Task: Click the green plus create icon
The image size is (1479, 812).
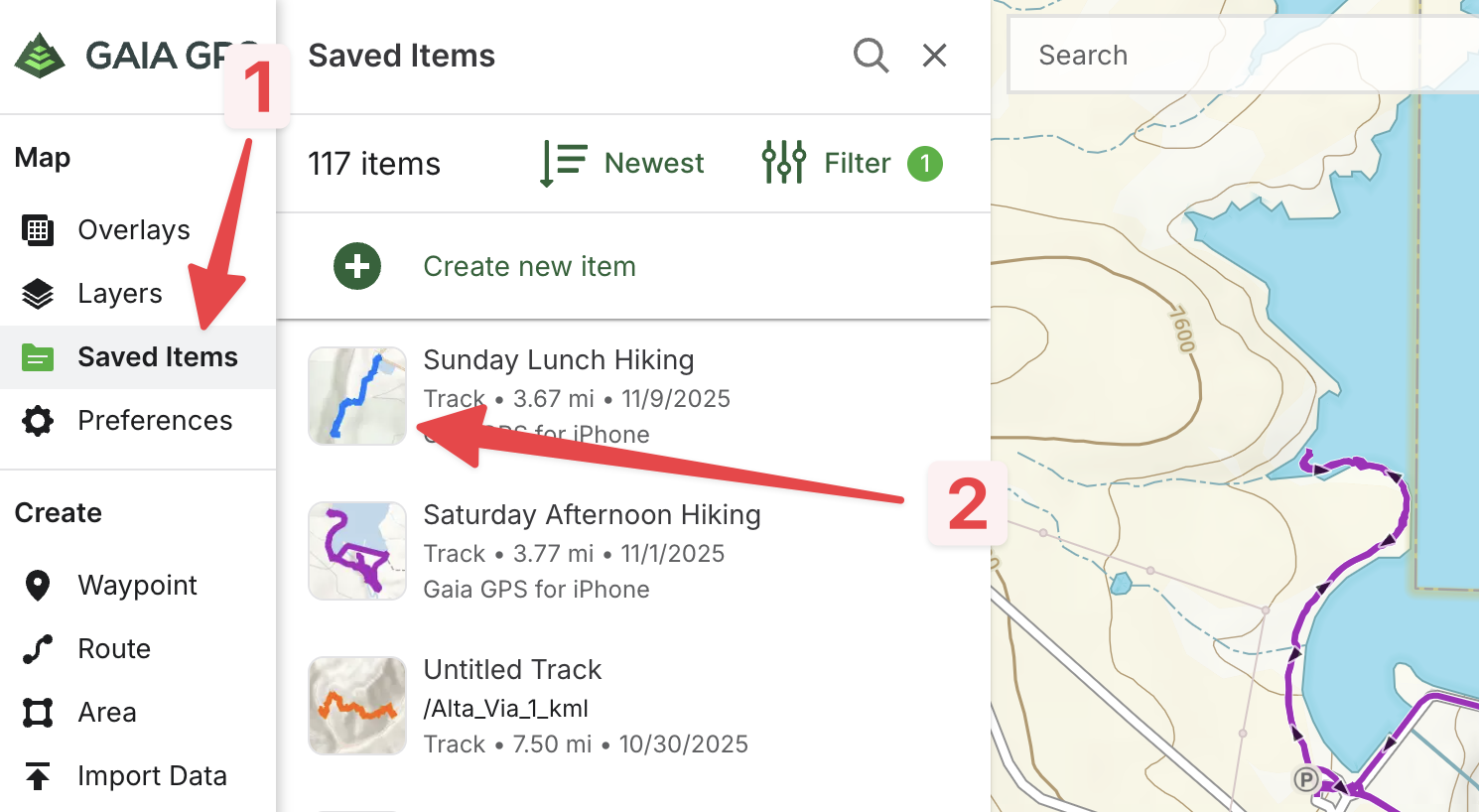Action: click(x=357, y=266)
